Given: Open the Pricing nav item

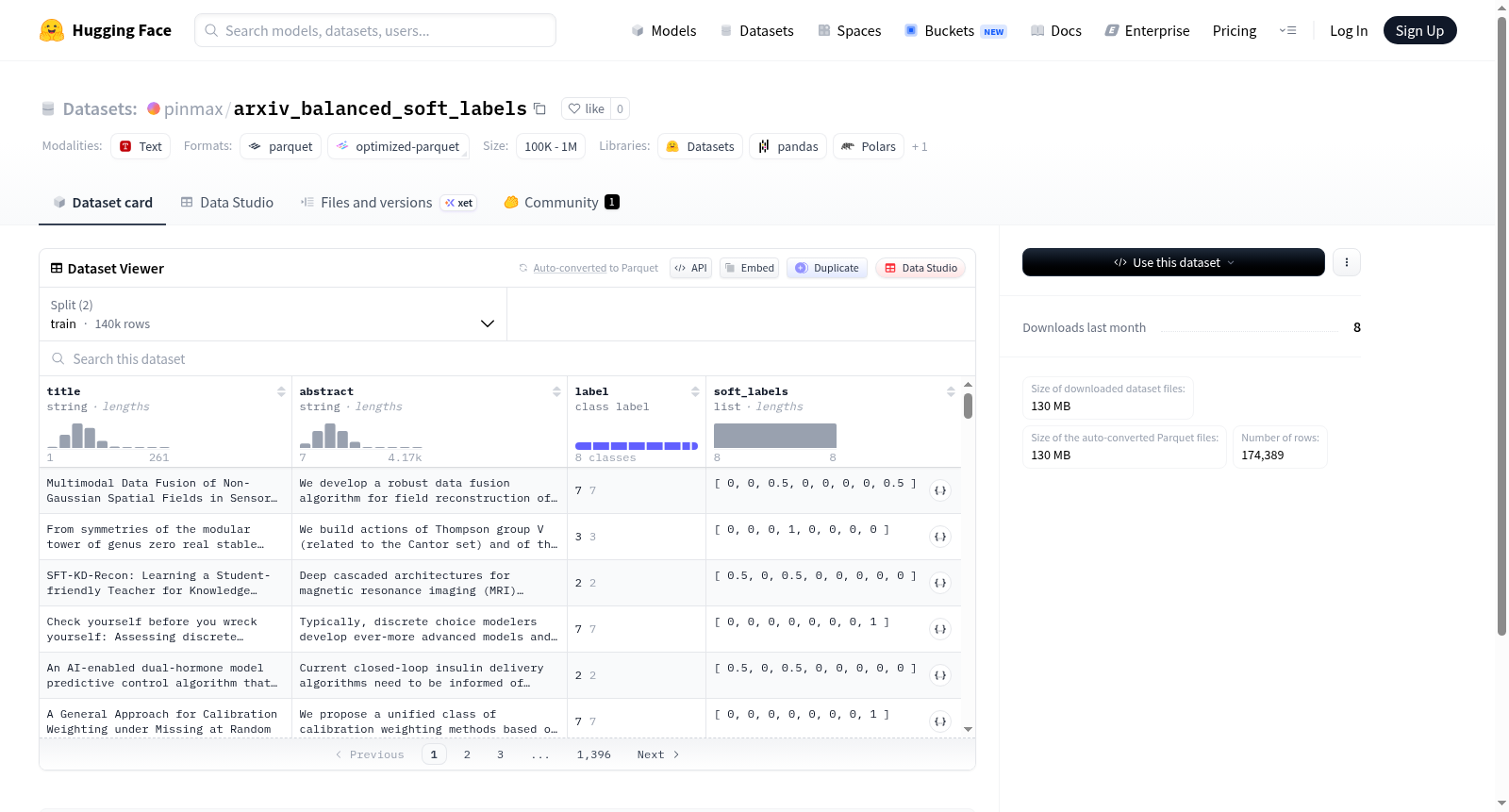Looking at the screenshot, I should (1235, 30).
